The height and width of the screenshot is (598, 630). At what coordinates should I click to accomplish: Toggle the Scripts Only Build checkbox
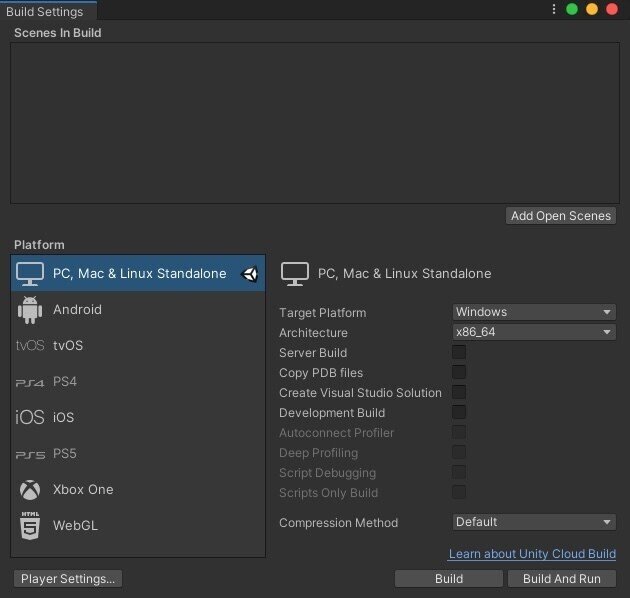pos(459,492)
